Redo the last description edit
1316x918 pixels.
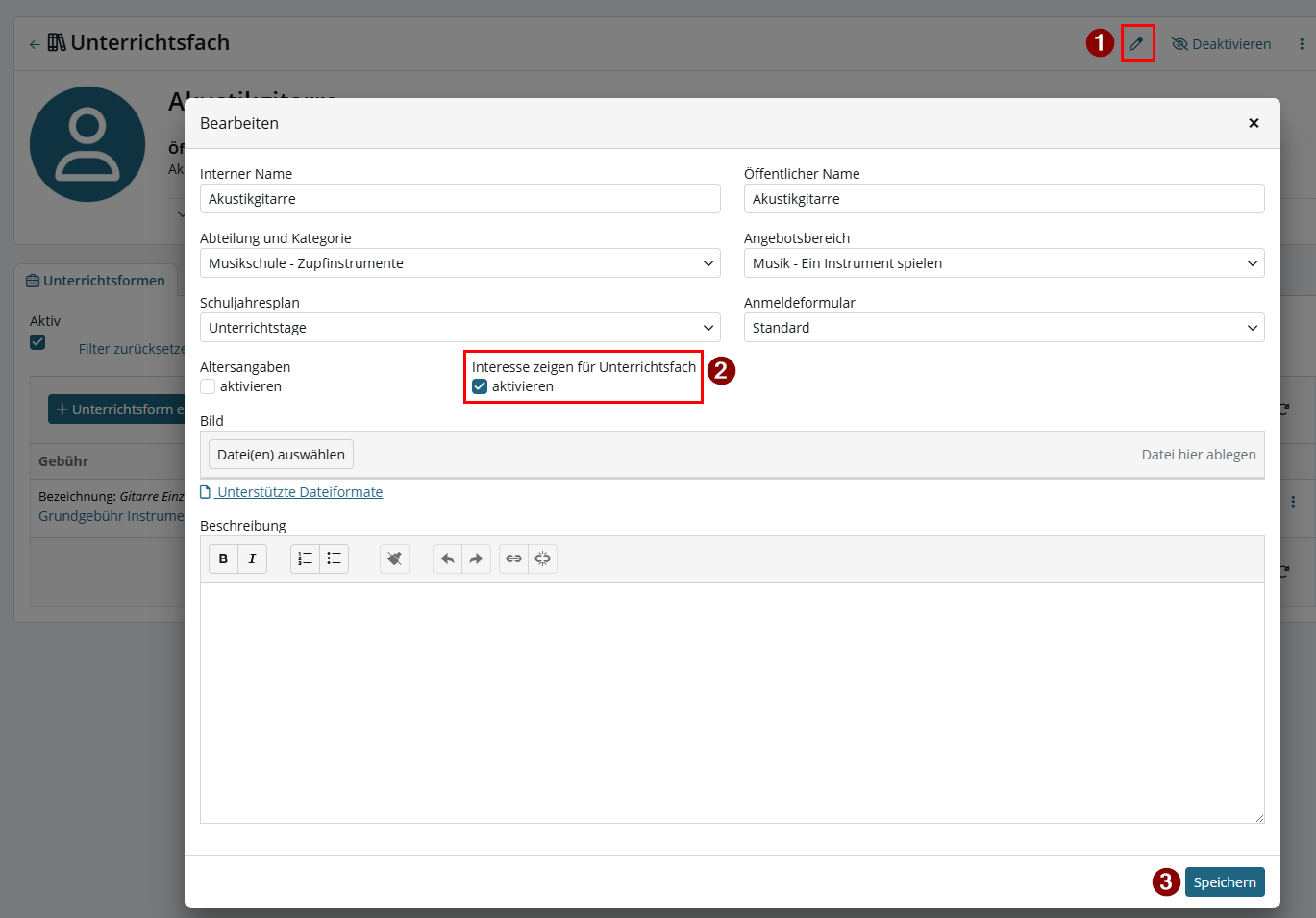point(476,558)
